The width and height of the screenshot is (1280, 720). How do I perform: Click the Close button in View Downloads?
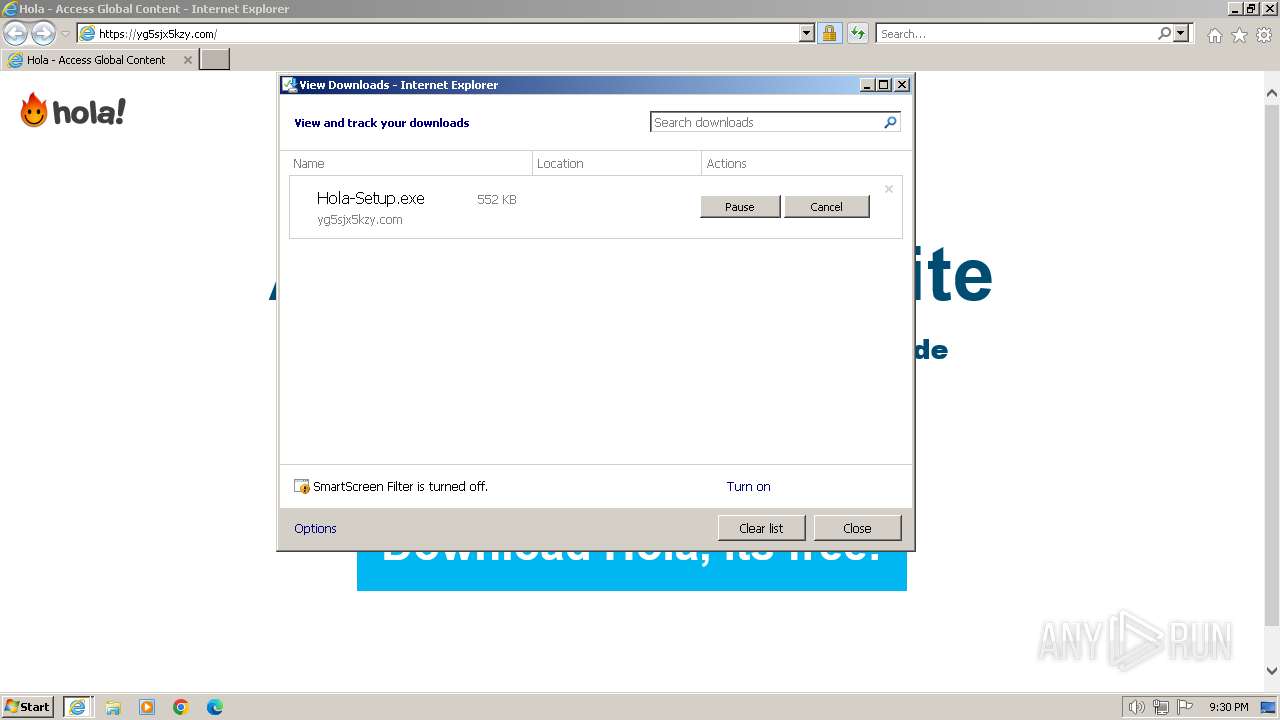857,528
